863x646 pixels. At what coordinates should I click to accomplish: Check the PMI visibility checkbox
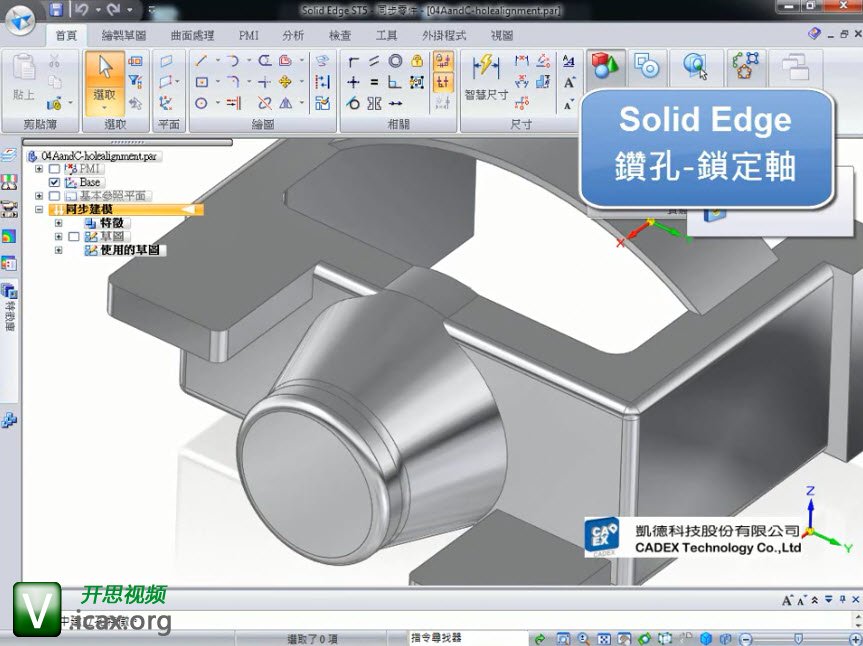(x=54, y=168)
